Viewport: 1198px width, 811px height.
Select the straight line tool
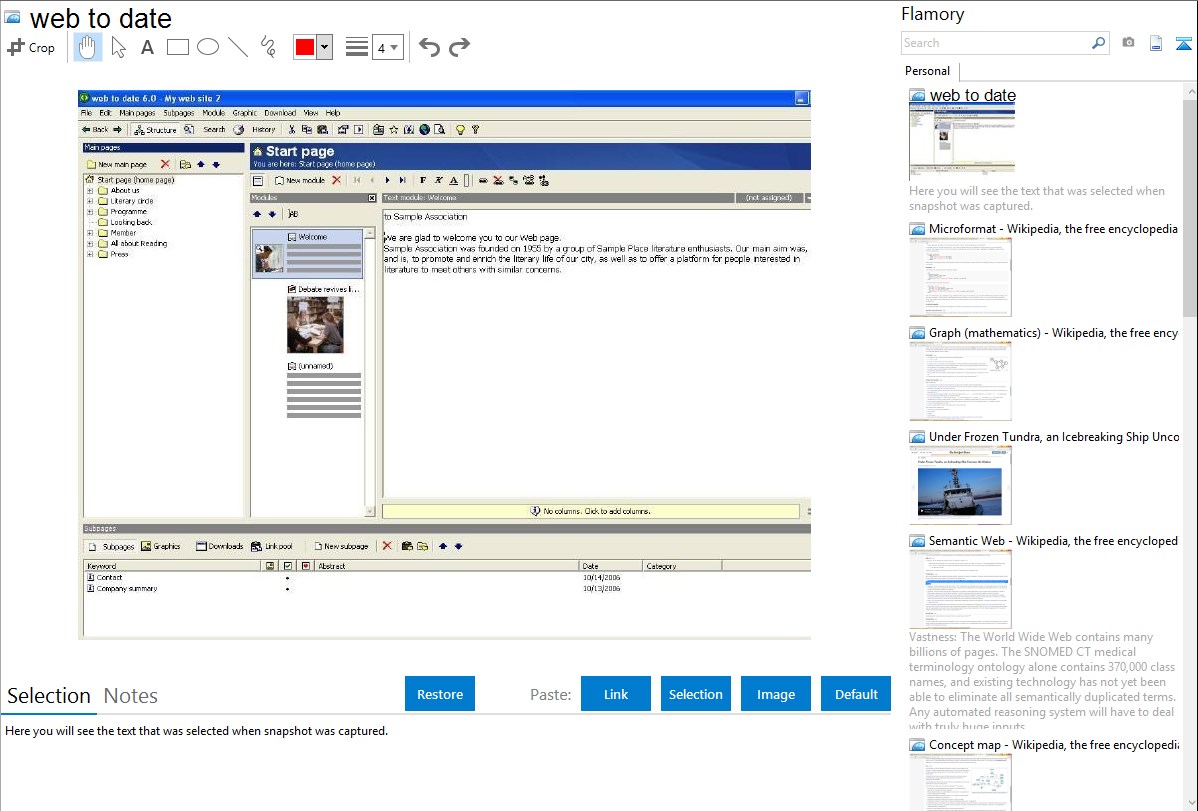(x=238, y=47)
